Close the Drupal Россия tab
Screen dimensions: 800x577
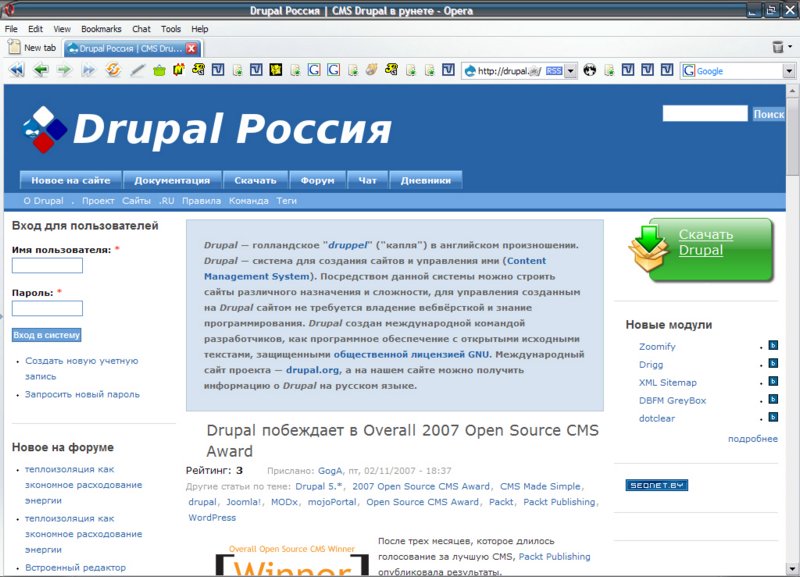[x=191, y=48]
